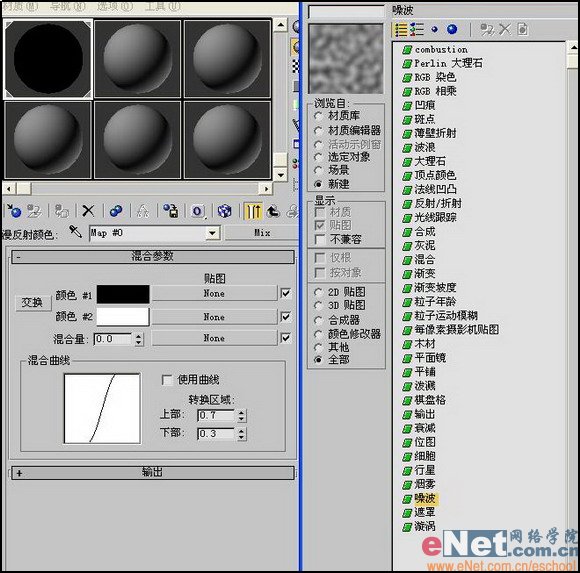Select the 3D 贴图 radio filter
Screen dimensions: 580x573
click(x=318, y=306)
